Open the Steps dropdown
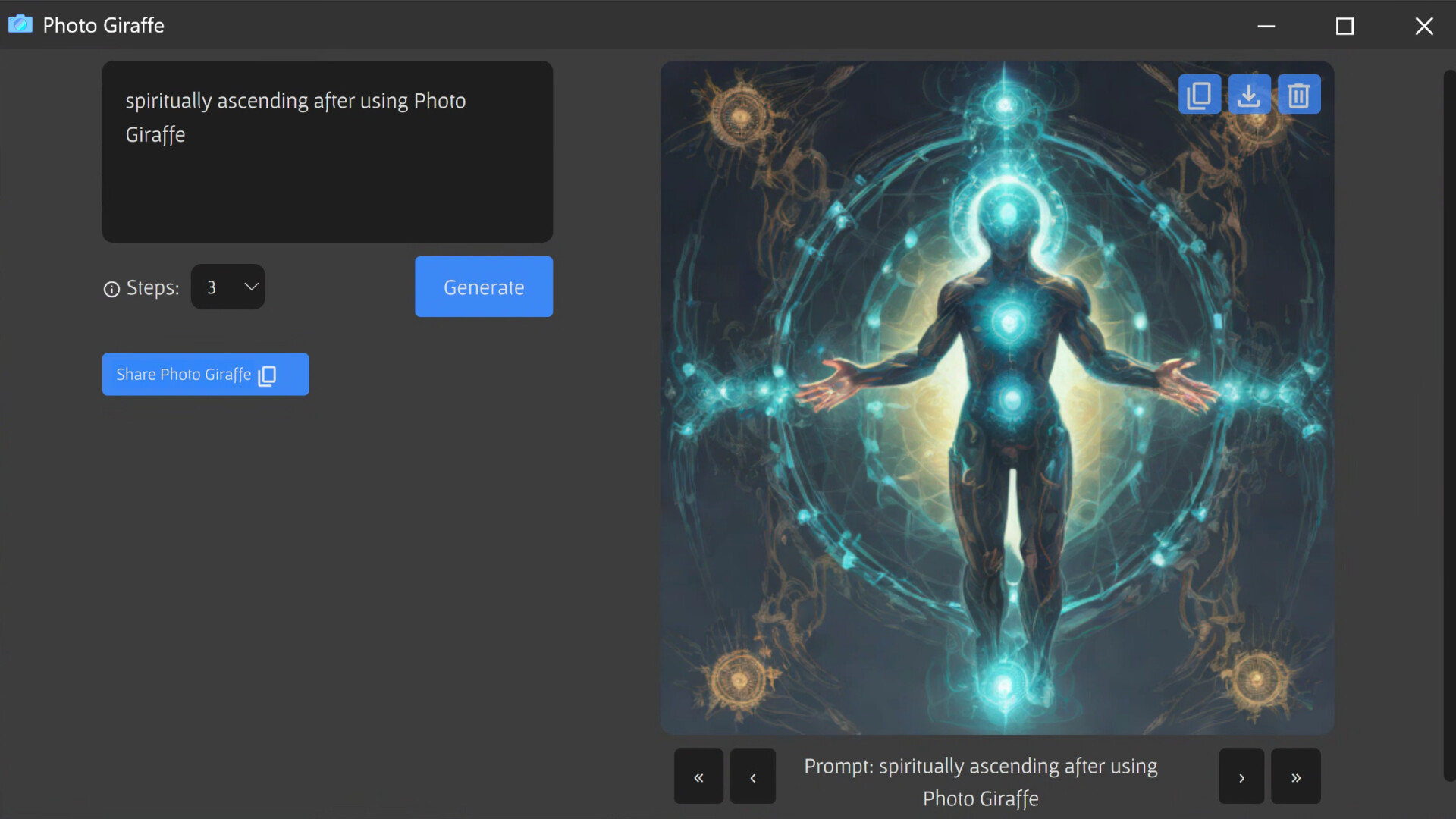Viewport: 1456px width, 819px height. [x=227, y=287]
